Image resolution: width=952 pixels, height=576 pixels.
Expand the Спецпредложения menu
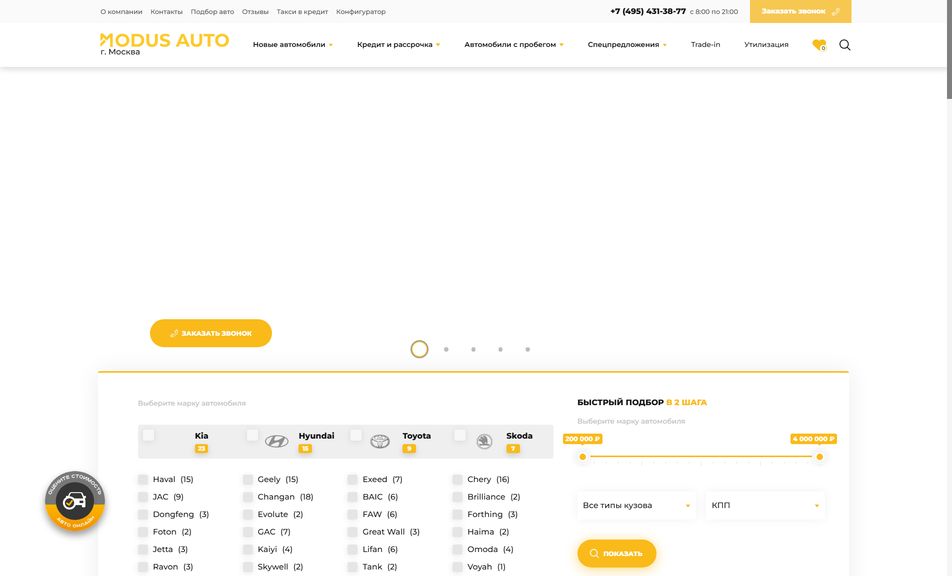(x=627, y=44)
